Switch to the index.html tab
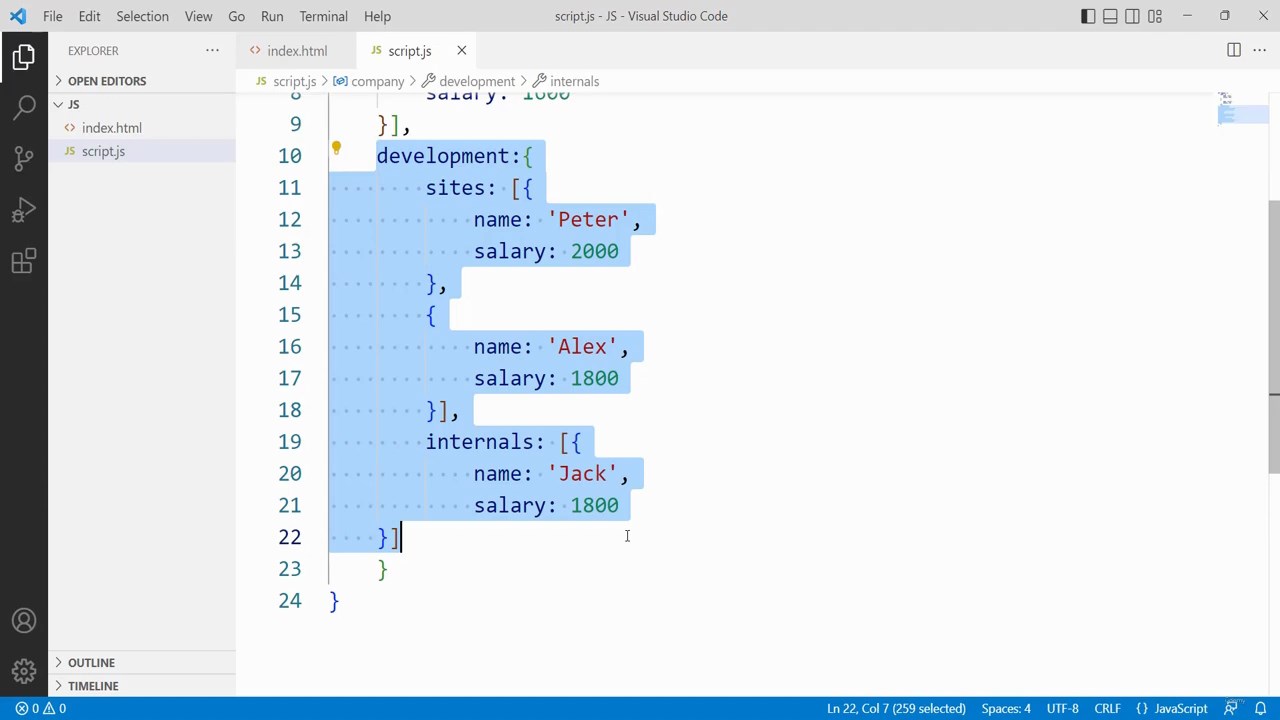Screen dimensions: 1280x720 pos(296,50)
